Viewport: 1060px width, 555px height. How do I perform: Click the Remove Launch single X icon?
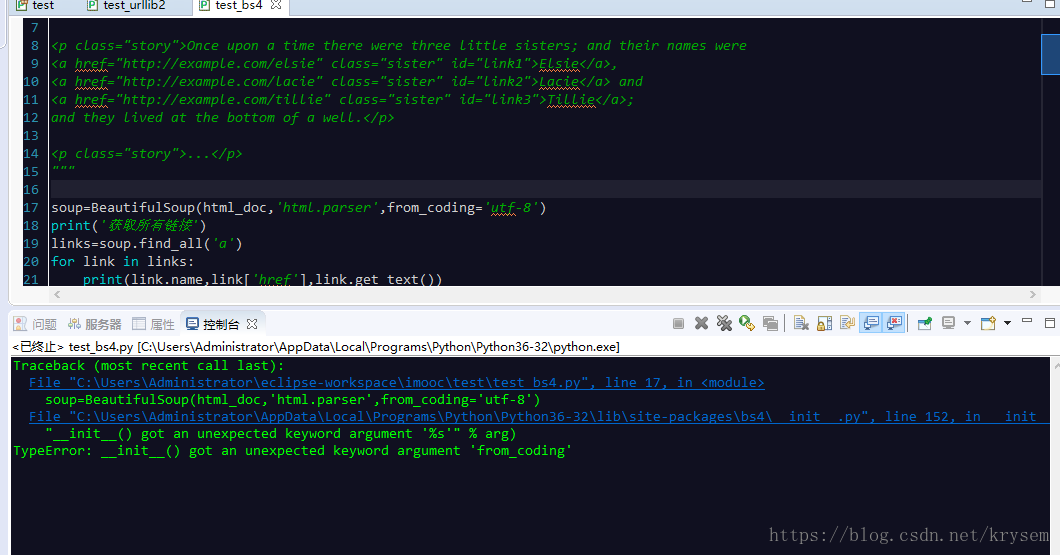click(702, 324)
